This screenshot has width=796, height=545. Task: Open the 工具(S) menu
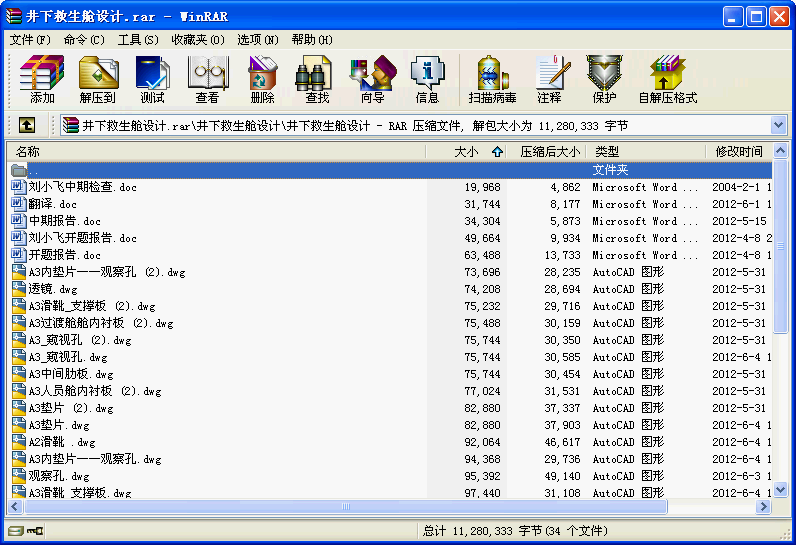click(138, 40)
